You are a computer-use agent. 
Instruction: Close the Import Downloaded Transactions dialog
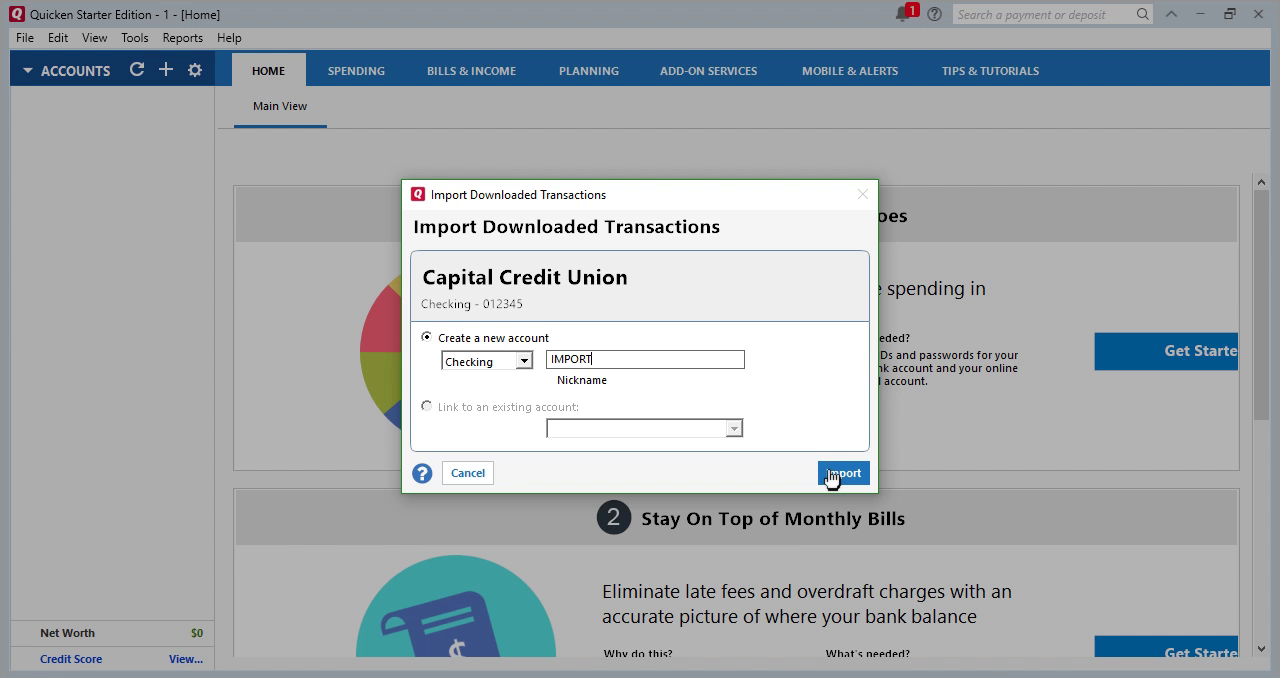863,194
